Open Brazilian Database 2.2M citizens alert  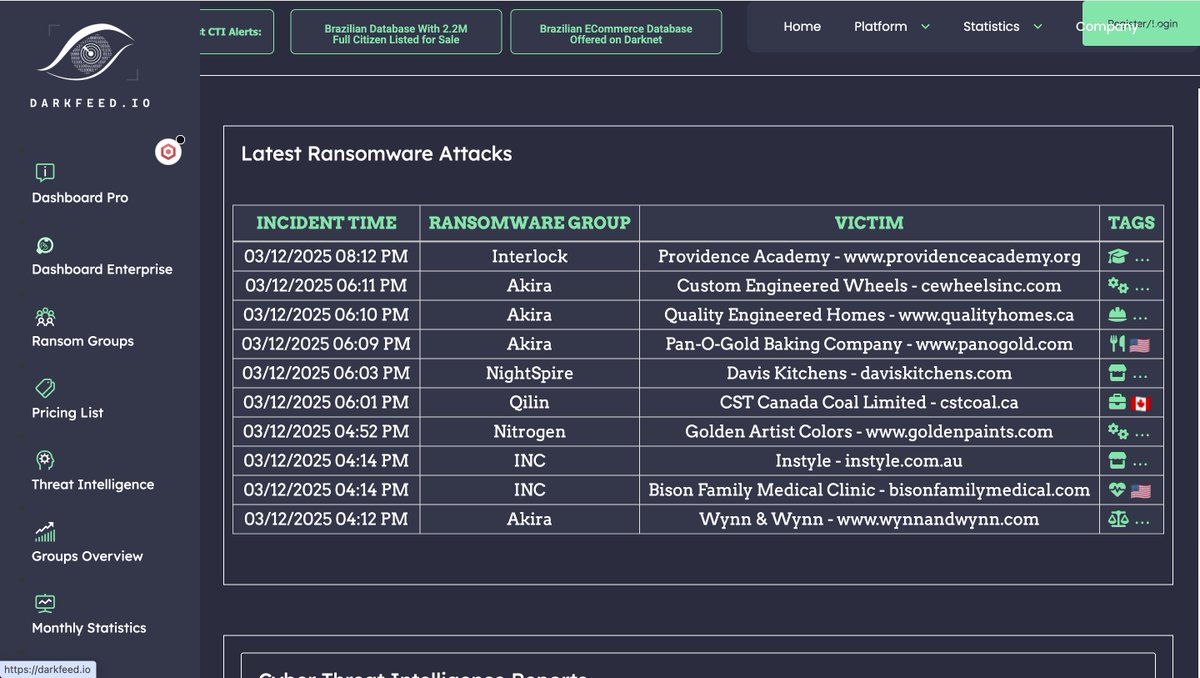396,33
